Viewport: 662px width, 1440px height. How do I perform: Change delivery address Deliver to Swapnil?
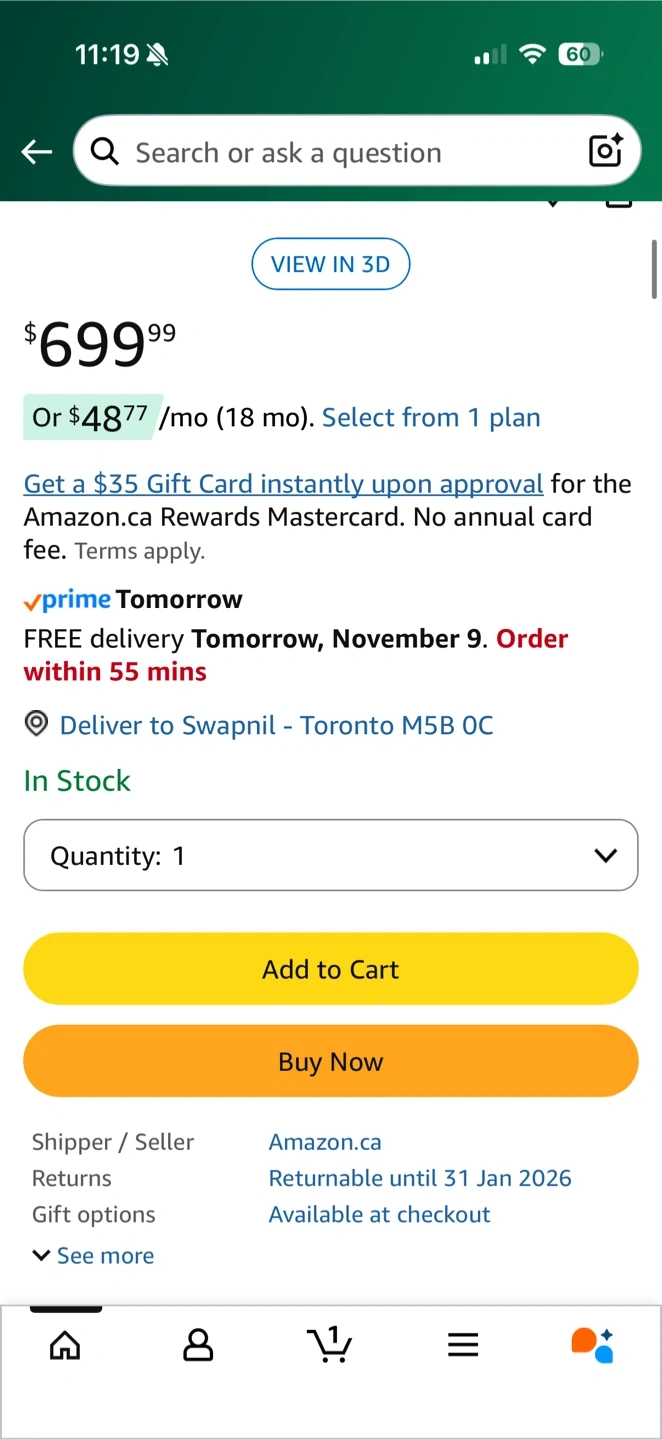276,725
